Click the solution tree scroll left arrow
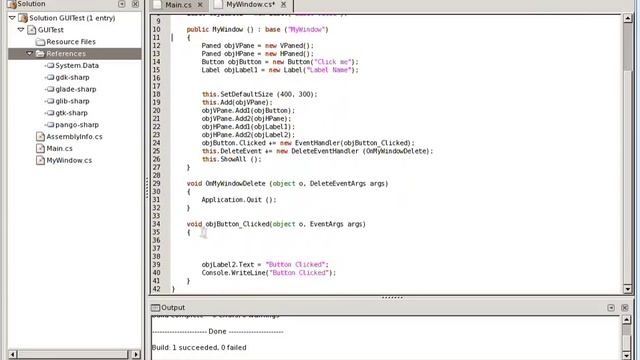 coord(12,354)
